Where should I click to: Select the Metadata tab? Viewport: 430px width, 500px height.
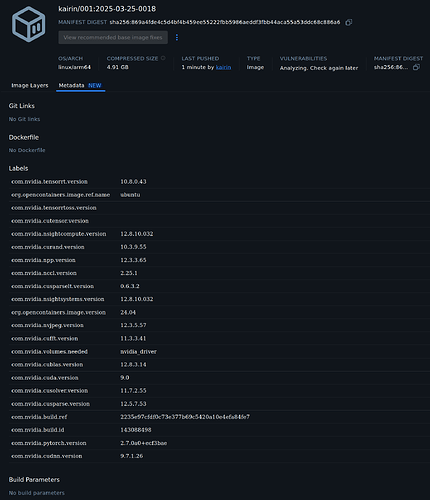[x=80, y=85]
